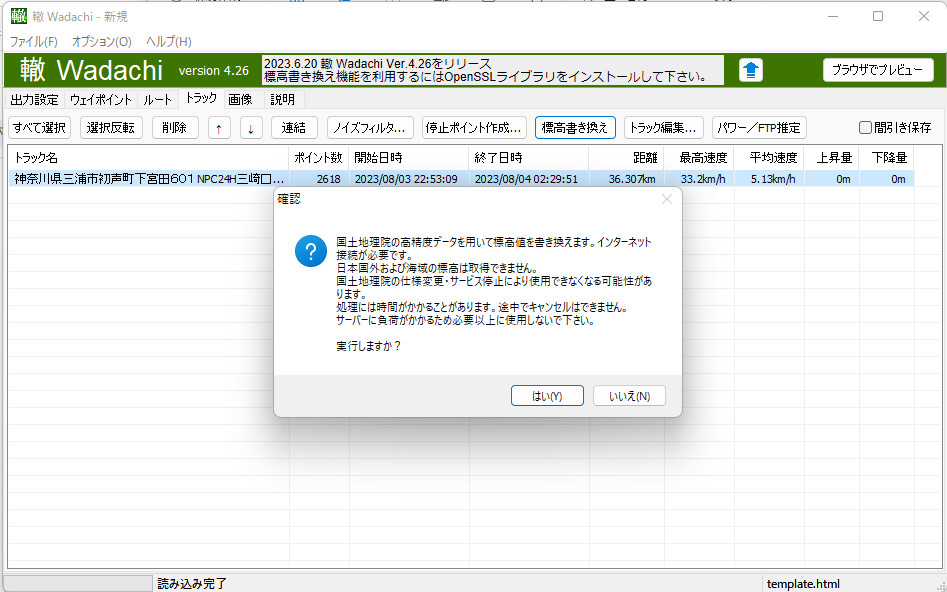
Task: Confirm with the はい(Y) button
Action: 547,396
